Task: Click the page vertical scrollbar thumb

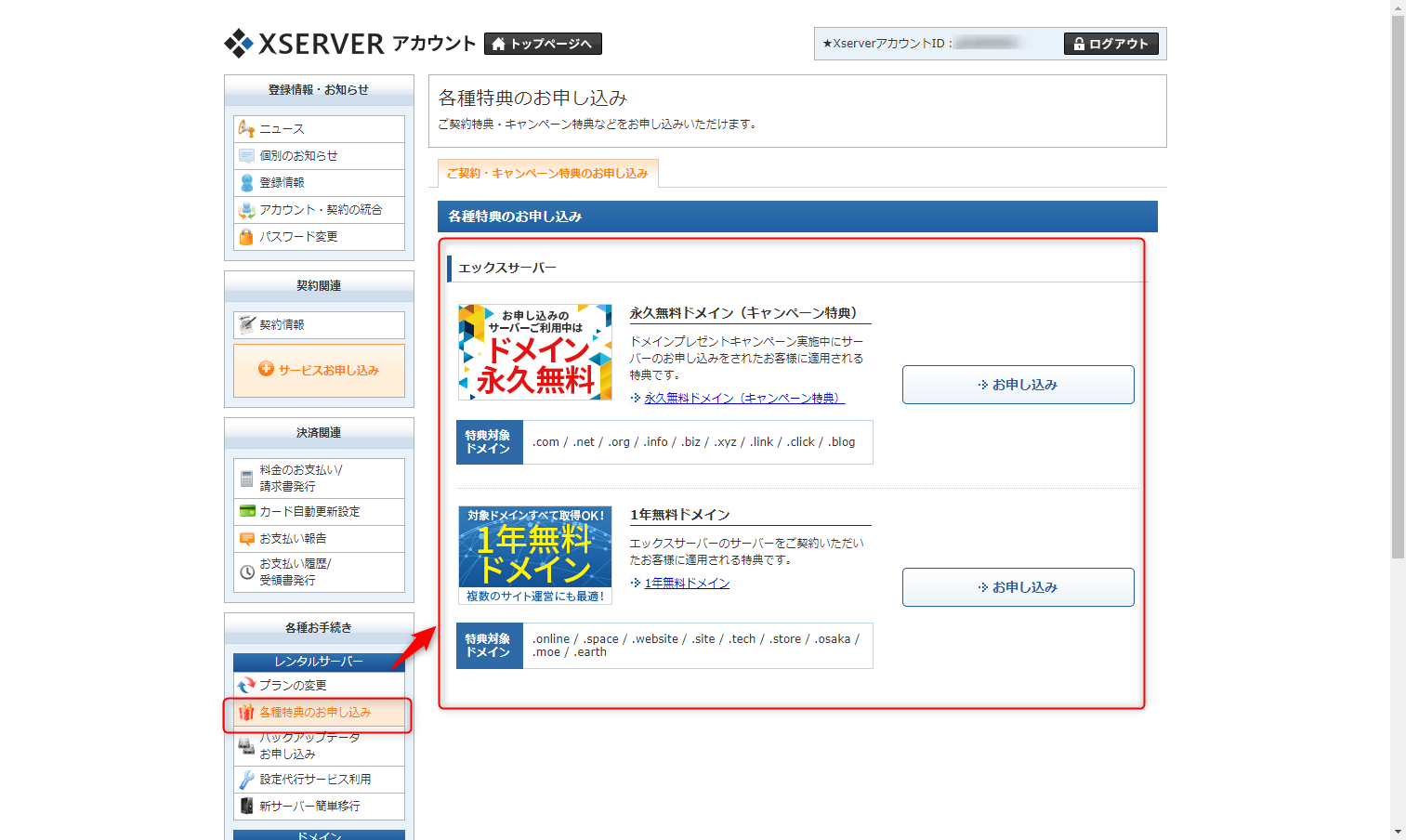Action: (x=1398, y=286)
